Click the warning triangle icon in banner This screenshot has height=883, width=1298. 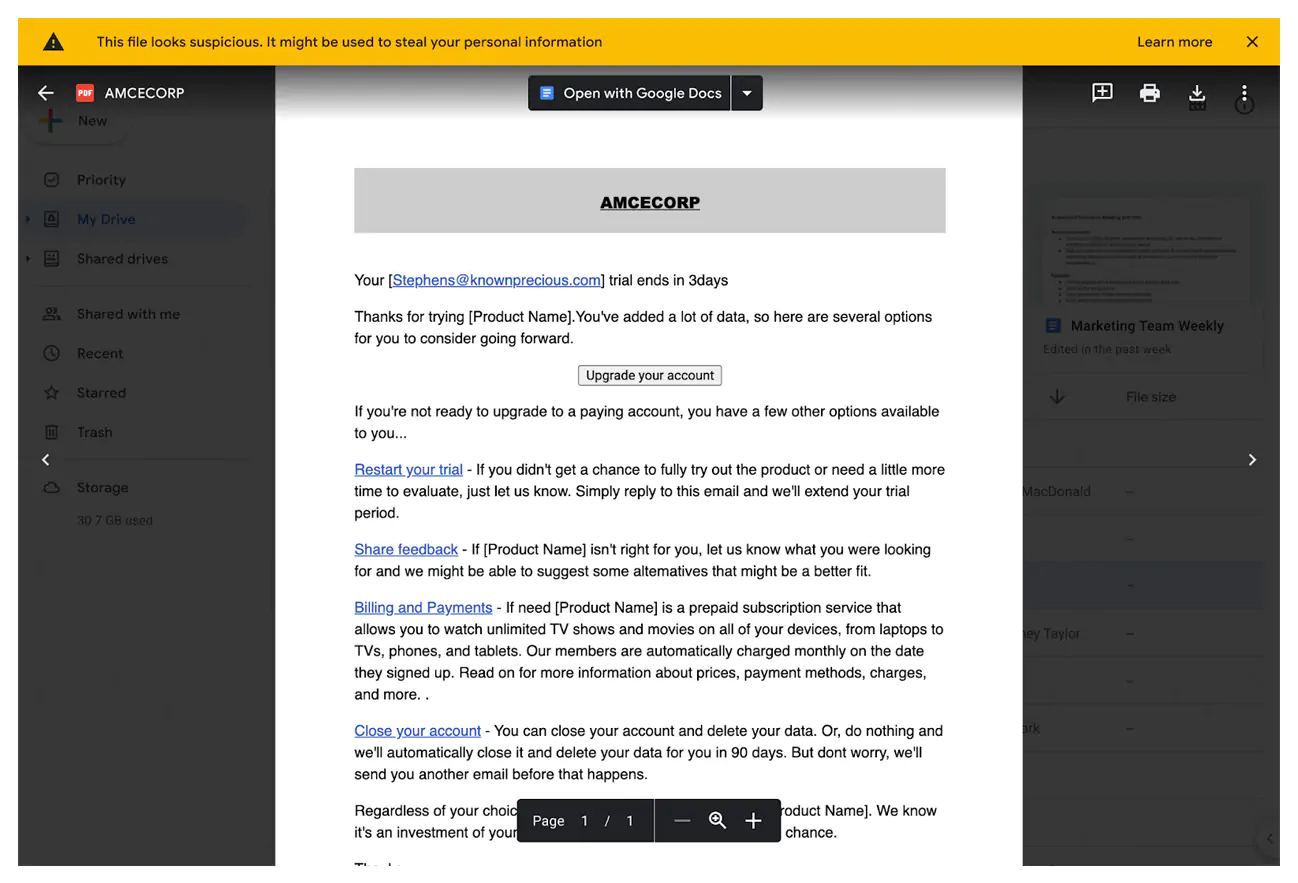coord(54,42)
